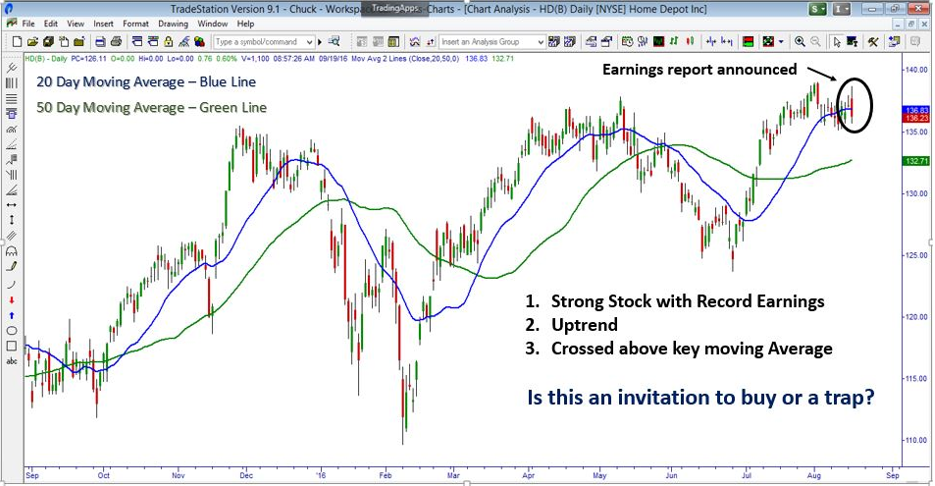
Task: Click the 136.23 red price tag on axis
Action: tap(917, 118)
